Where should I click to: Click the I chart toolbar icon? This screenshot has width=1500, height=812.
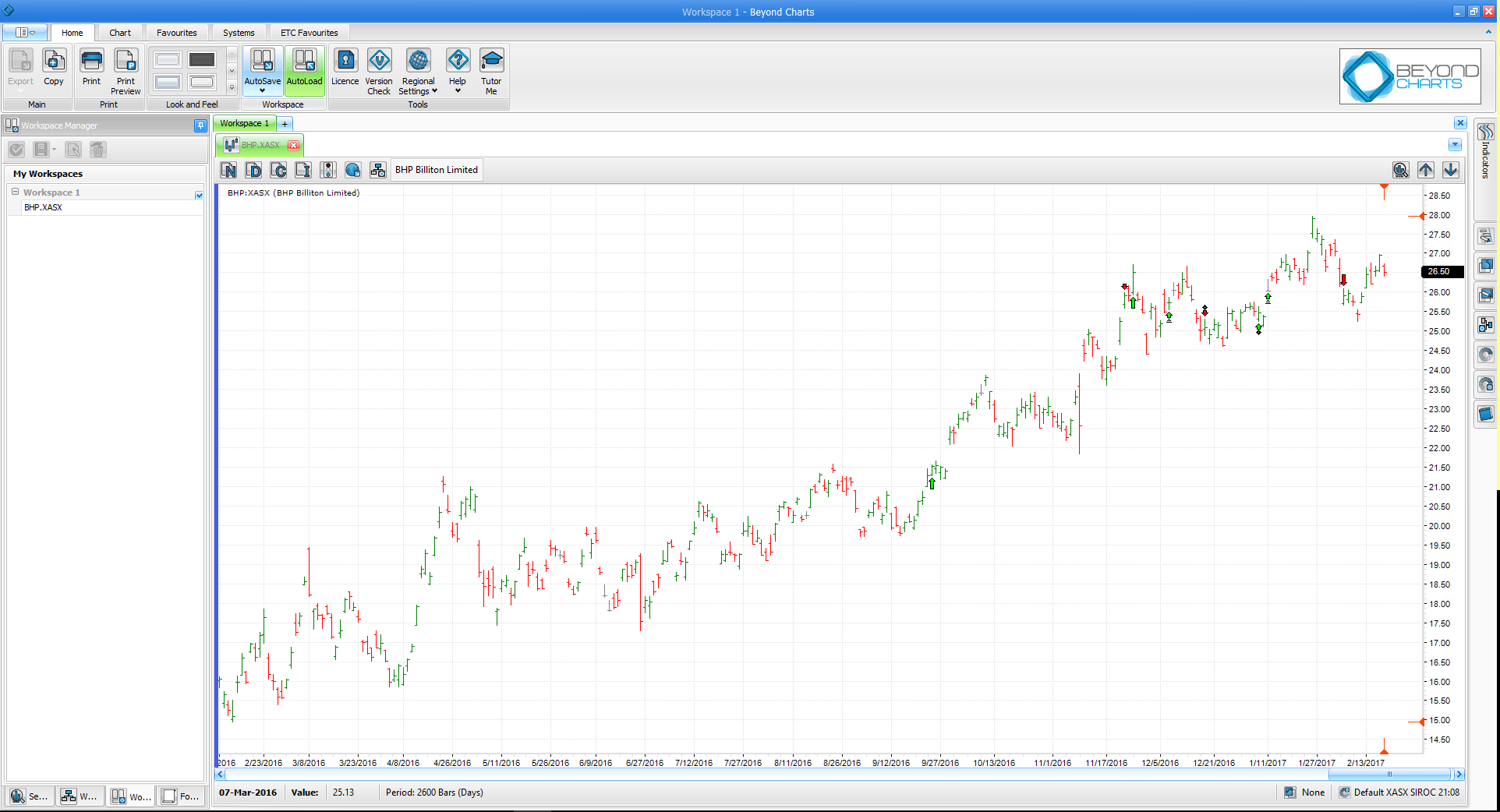click(303, 170)
